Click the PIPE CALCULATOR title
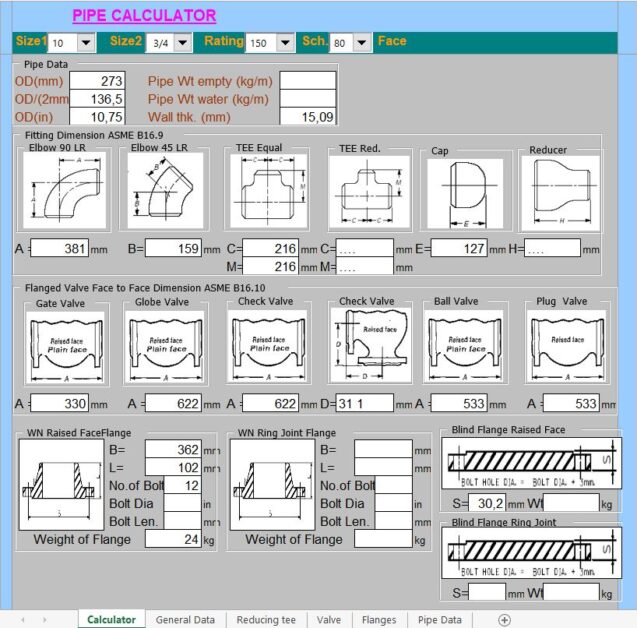The image size is (637, 628). (144, 15)
